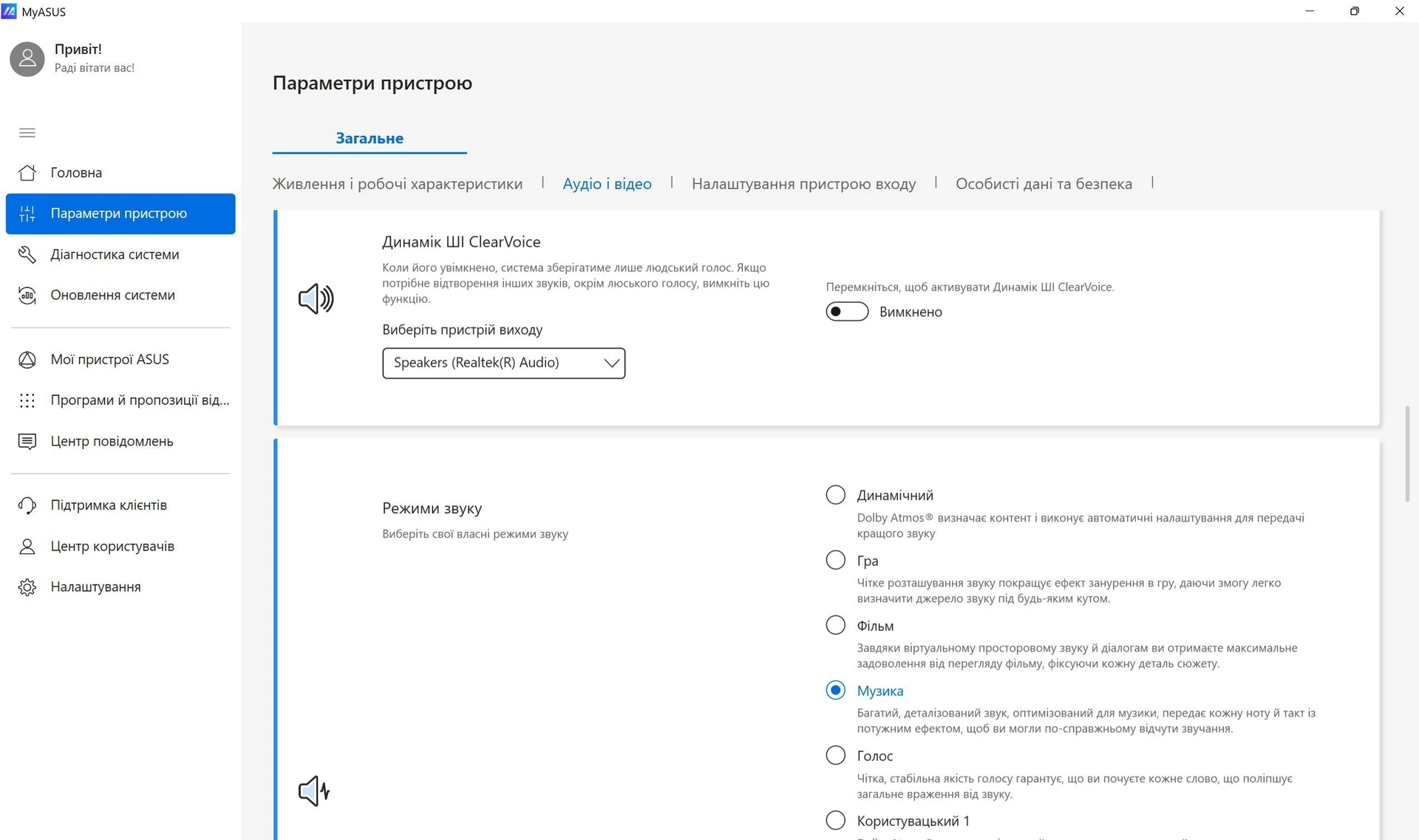Screen dimensions: 1419x840
Task: Toggle the Динамік ШІ ClearVoice switch
Action: point(847,312)
